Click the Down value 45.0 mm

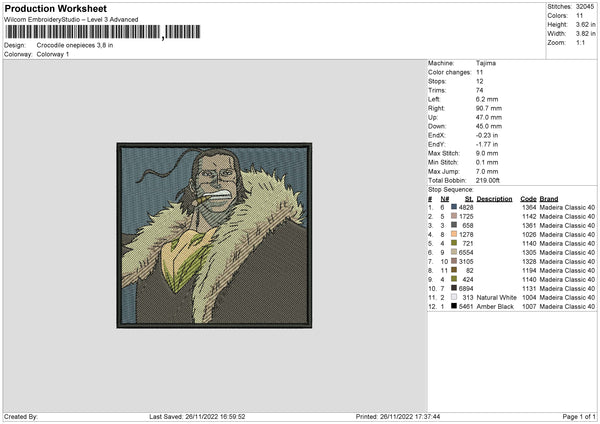(489, 126)
